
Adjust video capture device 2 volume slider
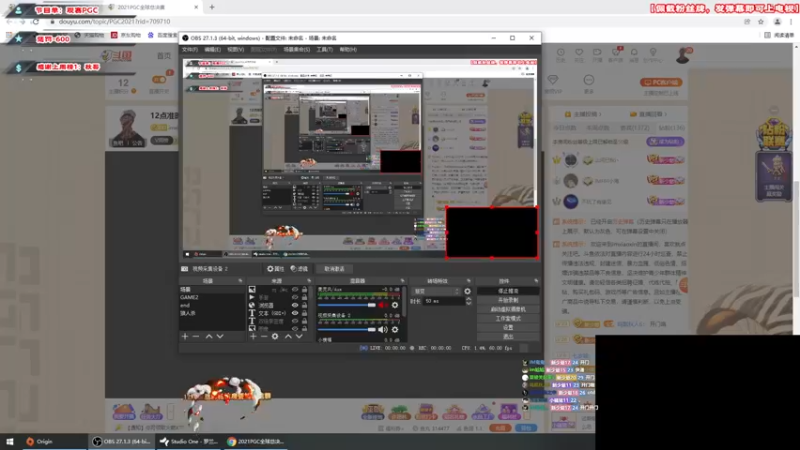point(346,330)
